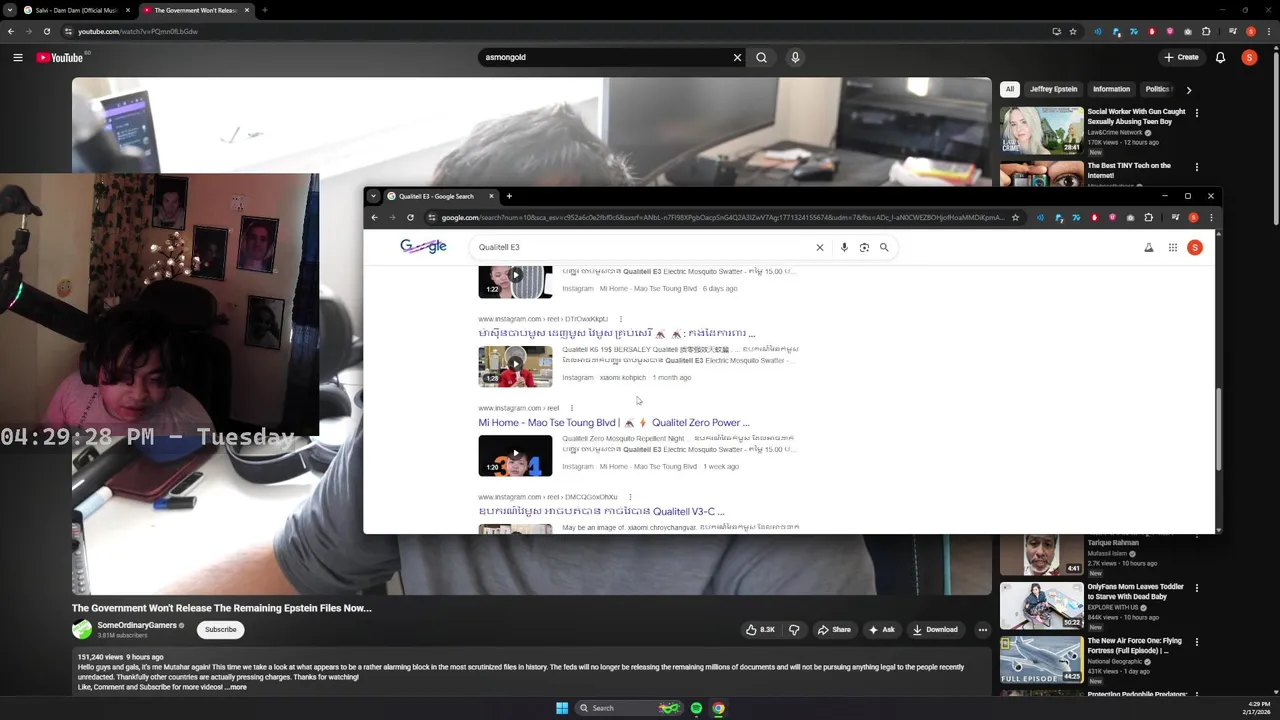The height and width of the screenshot is (720, 1280).
Task: Open options for New Air Force One video
Action: pos(1196,642)
